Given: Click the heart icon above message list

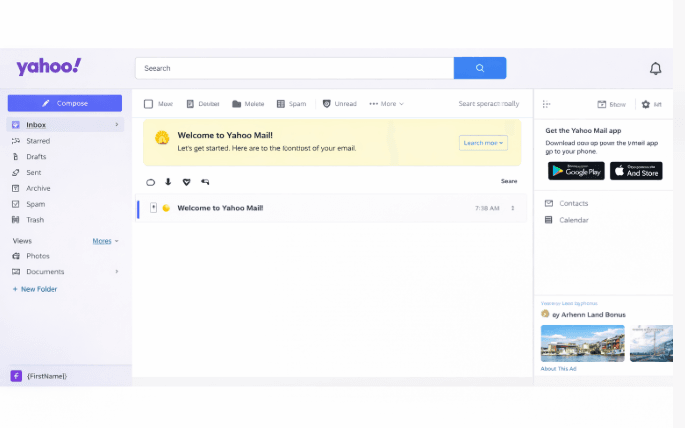Looking at the screenshot, I should 187,182.
